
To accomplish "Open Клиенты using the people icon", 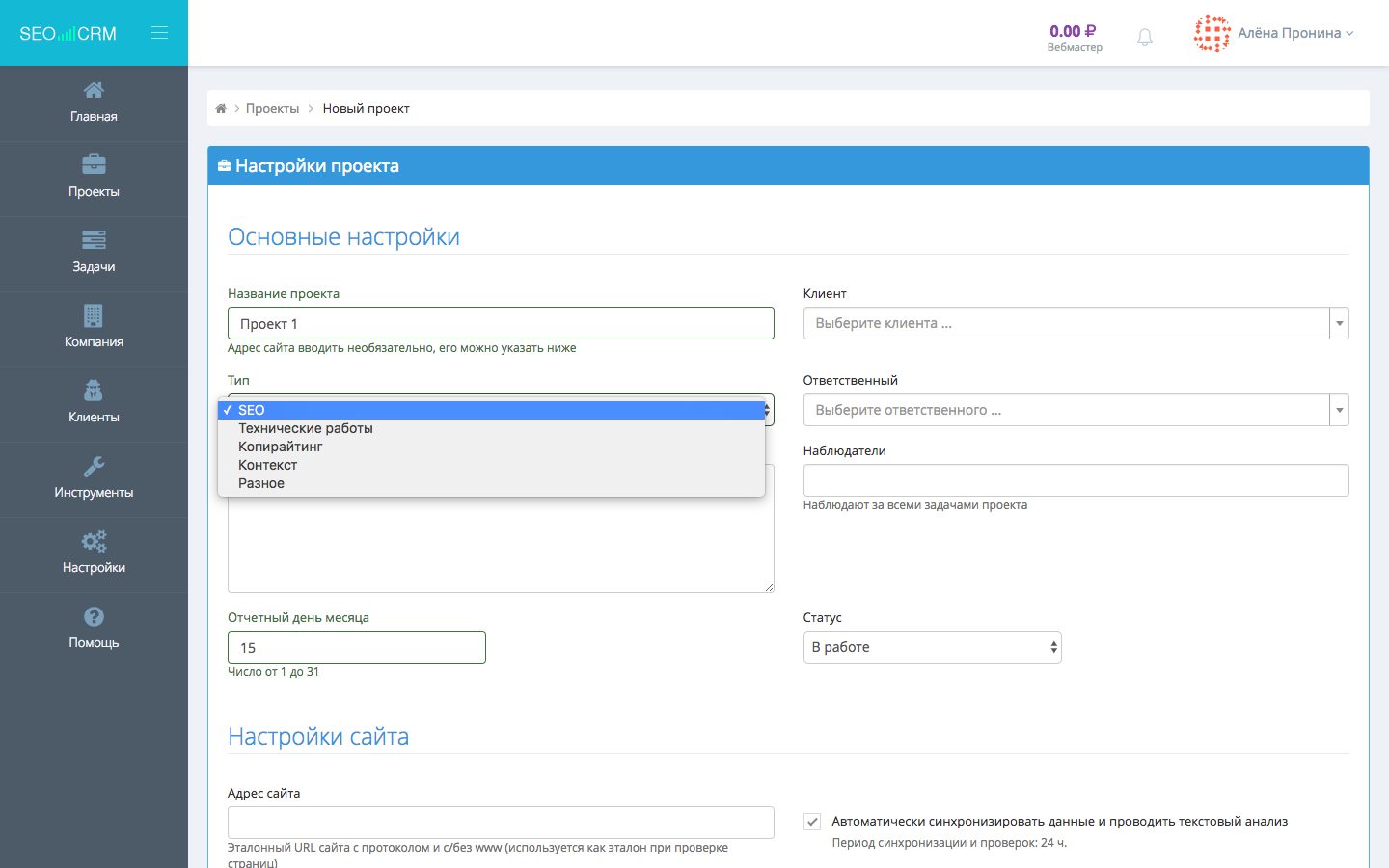I will point(94,390).
